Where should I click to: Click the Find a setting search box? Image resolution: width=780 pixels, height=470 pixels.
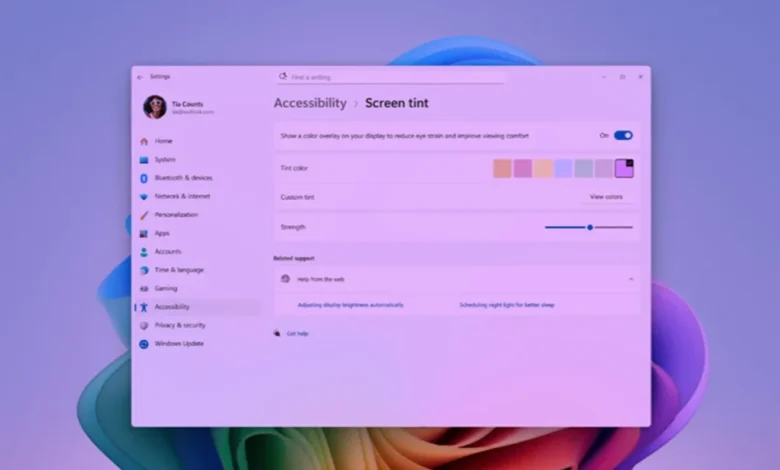point(390,77)
